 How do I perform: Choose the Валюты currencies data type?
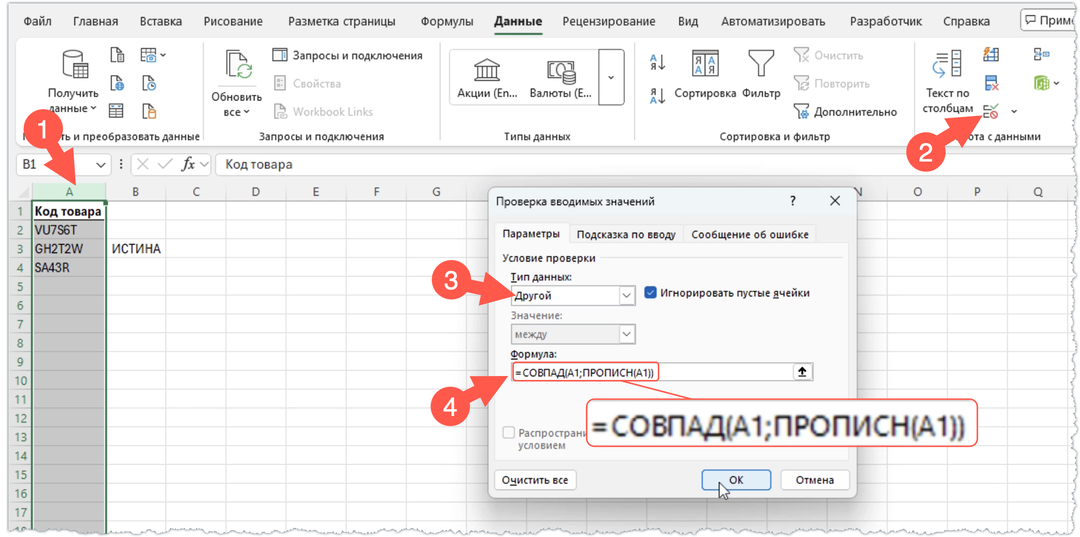click(561, 78)
